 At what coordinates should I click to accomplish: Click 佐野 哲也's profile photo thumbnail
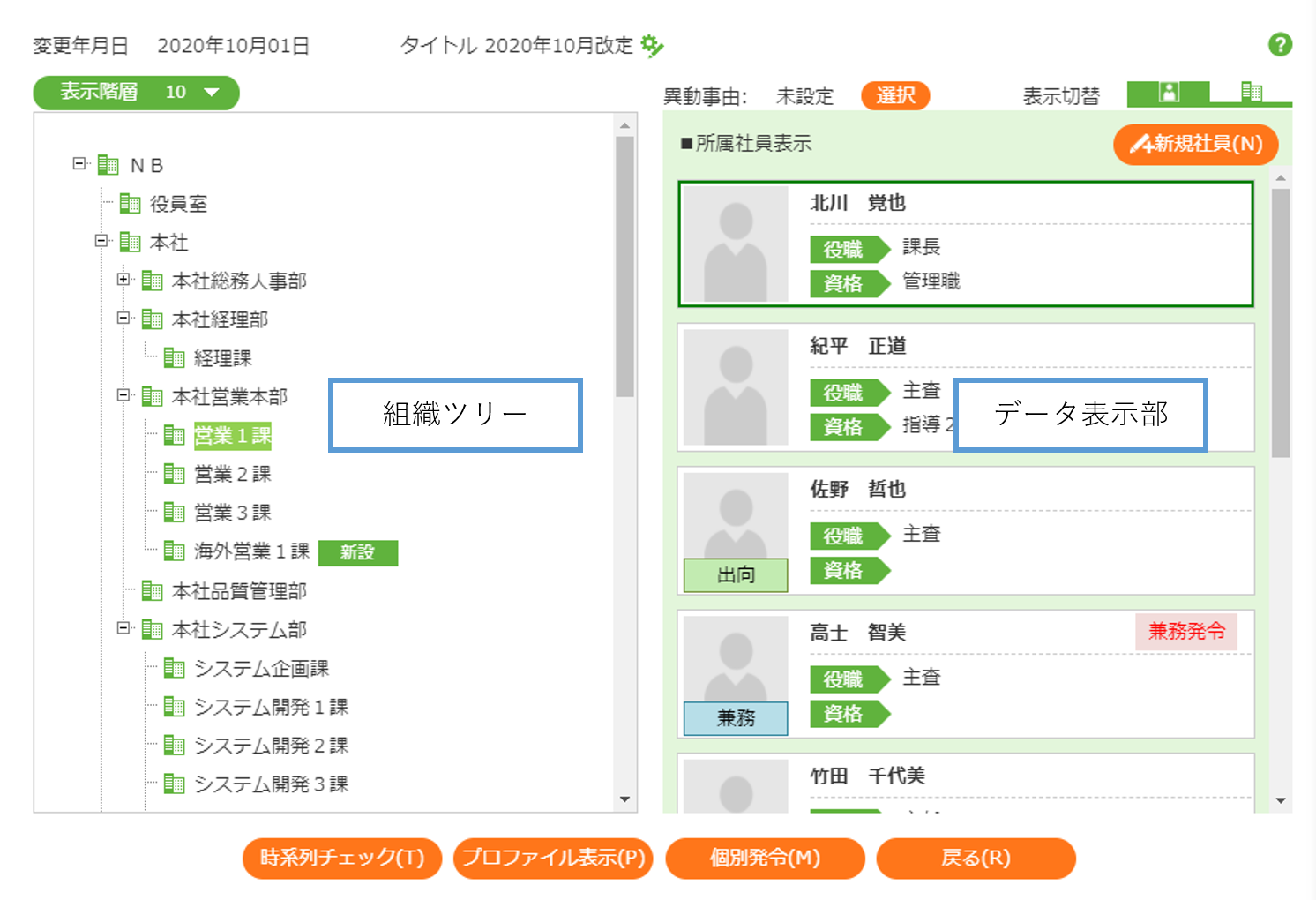(736, 516)
